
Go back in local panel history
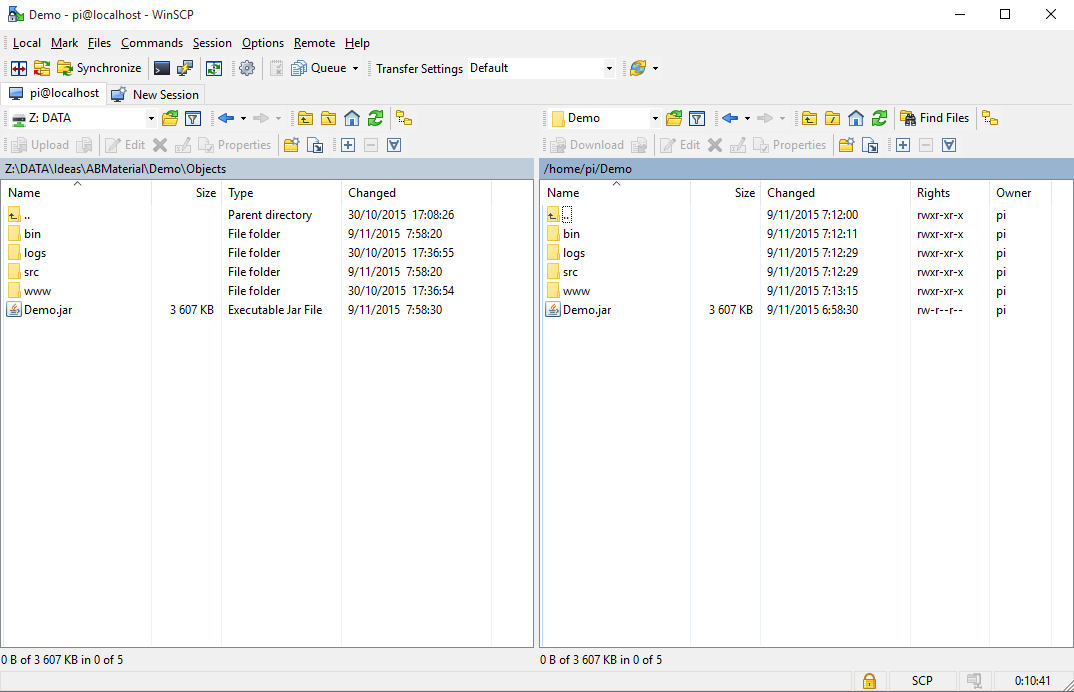(x=226, y=119)
